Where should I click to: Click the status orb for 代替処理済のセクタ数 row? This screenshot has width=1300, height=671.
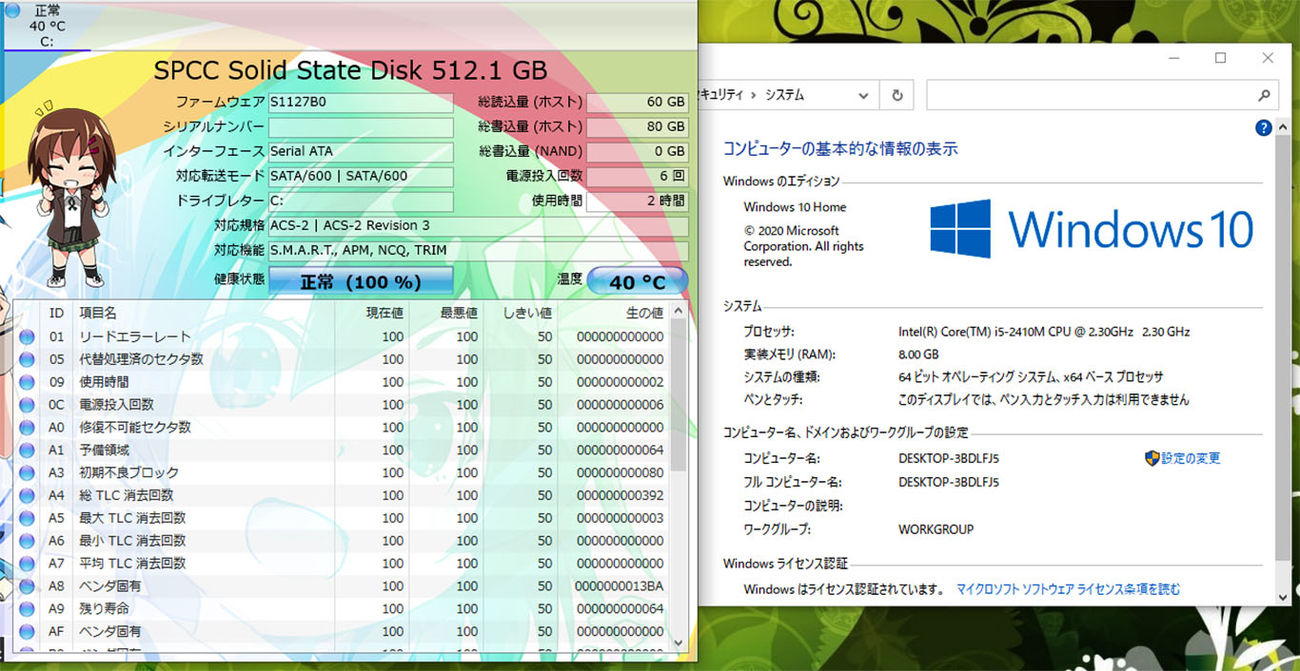pos(27,359)
